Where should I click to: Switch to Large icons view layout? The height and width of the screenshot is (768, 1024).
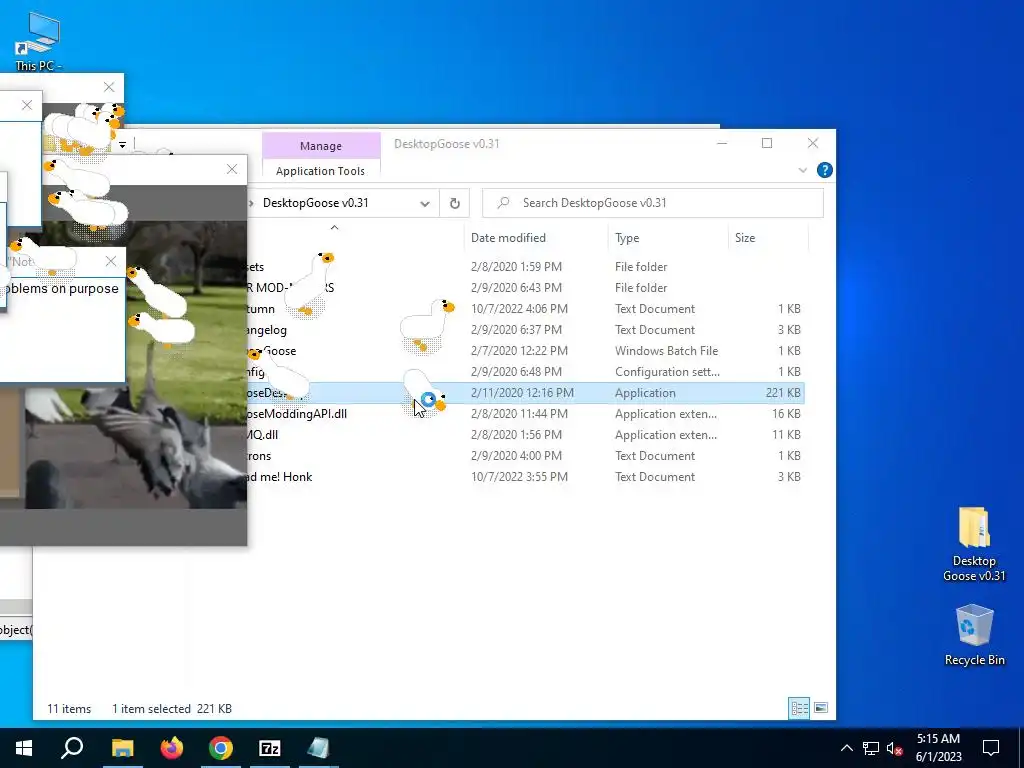click(x=821, y=708)
